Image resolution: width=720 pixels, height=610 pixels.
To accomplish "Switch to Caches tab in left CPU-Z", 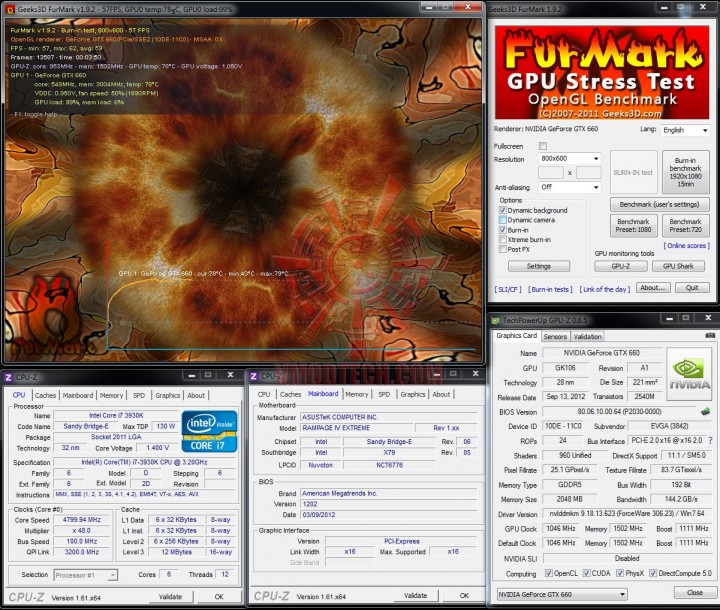I will 45,395.
